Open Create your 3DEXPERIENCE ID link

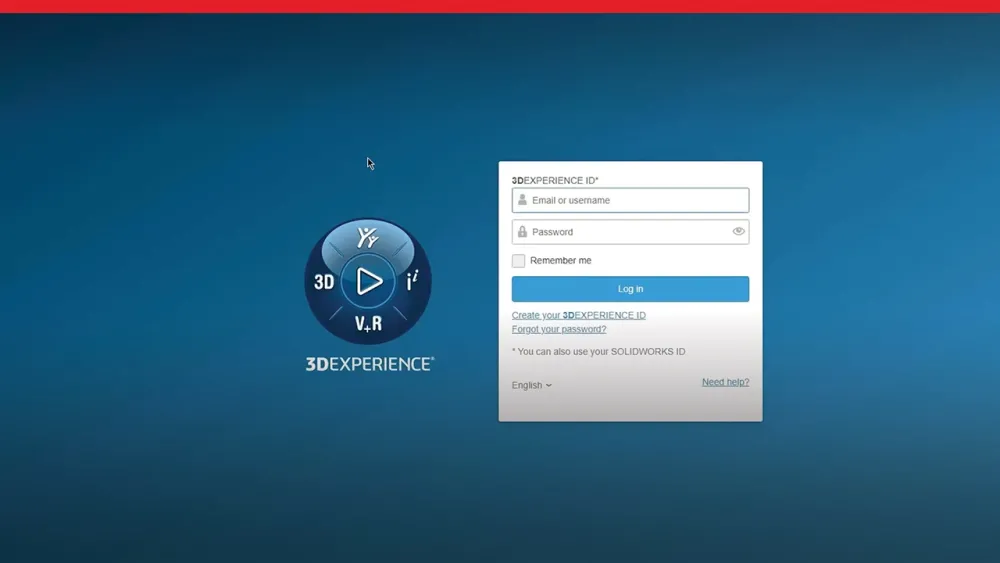pos(578,315)
